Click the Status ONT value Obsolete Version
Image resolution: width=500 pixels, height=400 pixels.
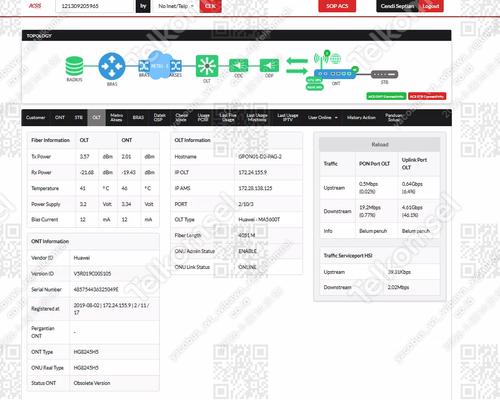coord(92,383)
